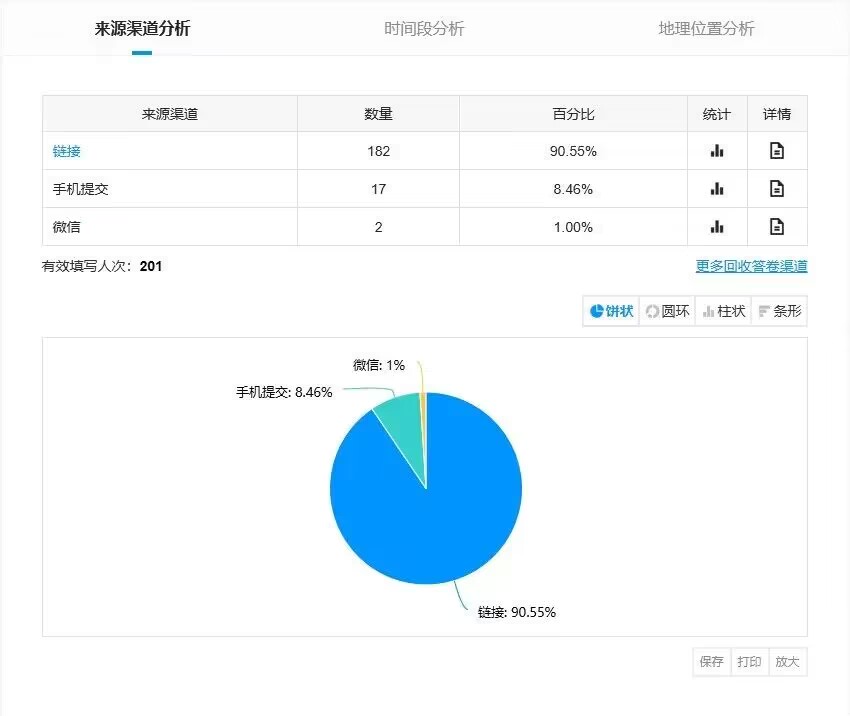Viewport: 850px width, 716px height.
Task: Switch chart type to 圆环 donut view
Action: (x=668, y=311)
